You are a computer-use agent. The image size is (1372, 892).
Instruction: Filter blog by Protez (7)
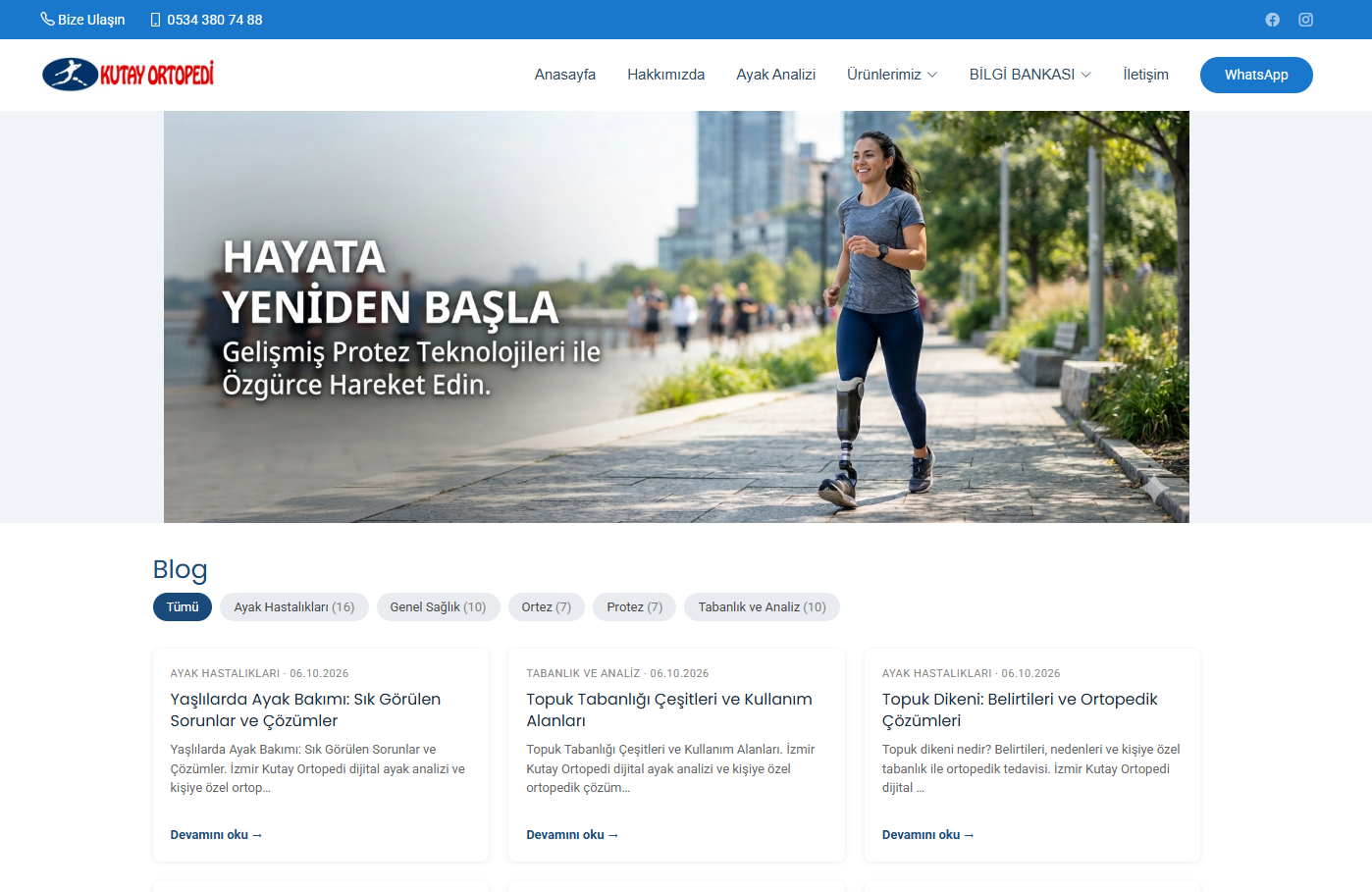pyautogui.click(x=635, y=607)
